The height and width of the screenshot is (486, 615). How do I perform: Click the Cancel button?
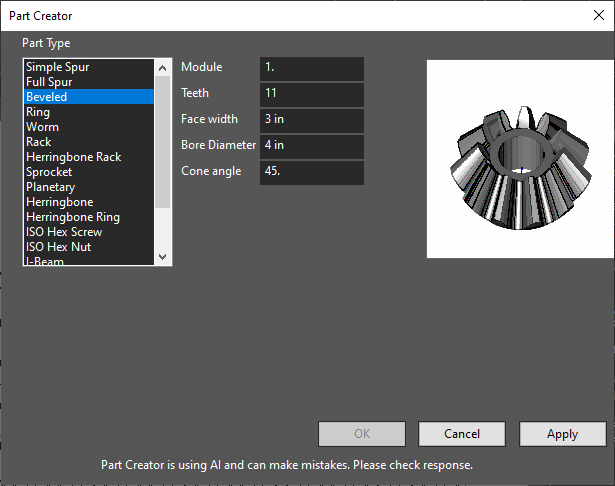[462, 434]
